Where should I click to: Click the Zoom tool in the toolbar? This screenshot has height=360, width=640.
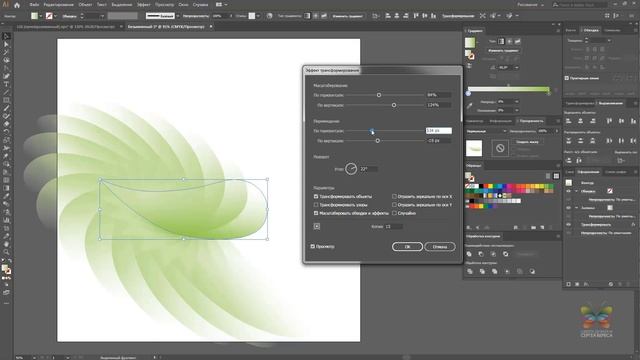coord(6,252)
